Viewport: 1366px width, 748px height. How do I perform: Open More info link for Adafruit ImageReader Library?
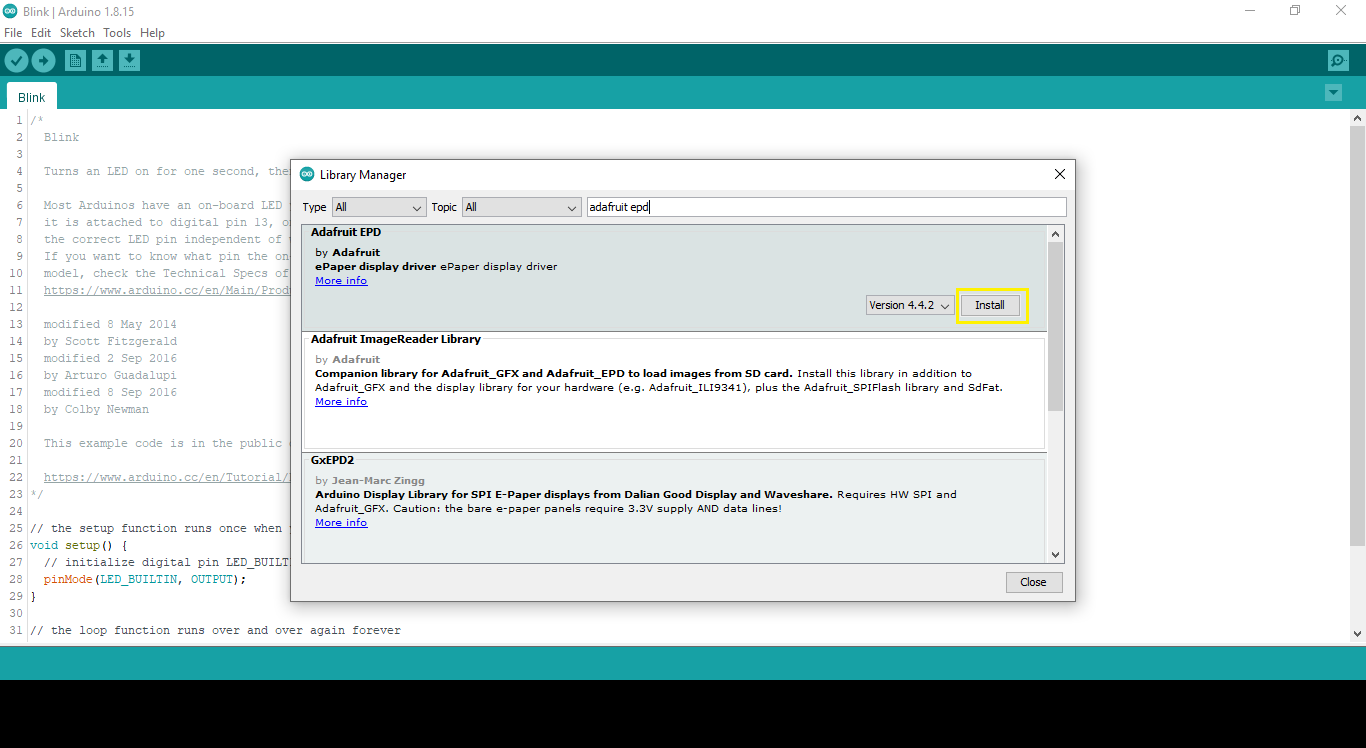pos(341,402)
